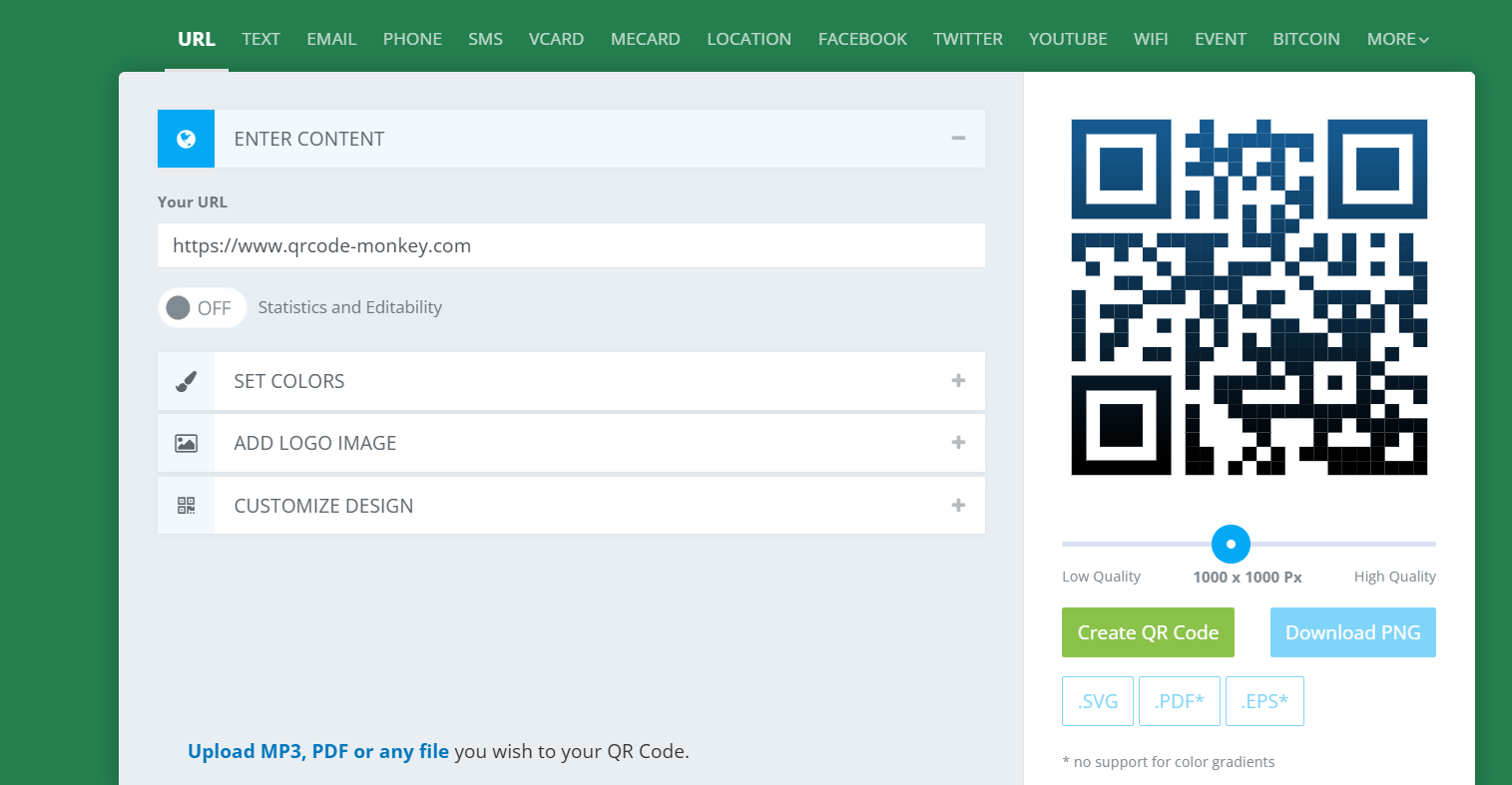
Task: Collapse the Enter Content section with minus
Action: click(x=958, y=139)
